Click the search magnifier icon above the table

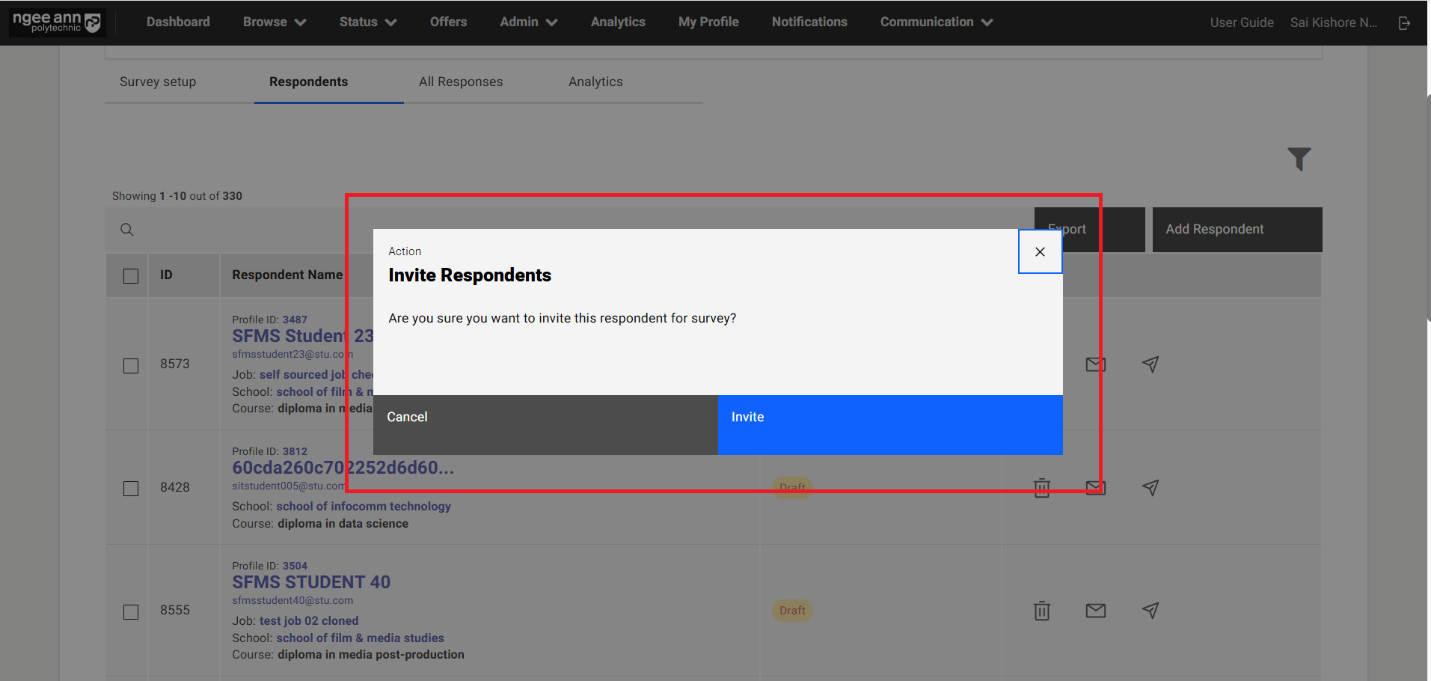pyautogui.click(x=127, y=230)
